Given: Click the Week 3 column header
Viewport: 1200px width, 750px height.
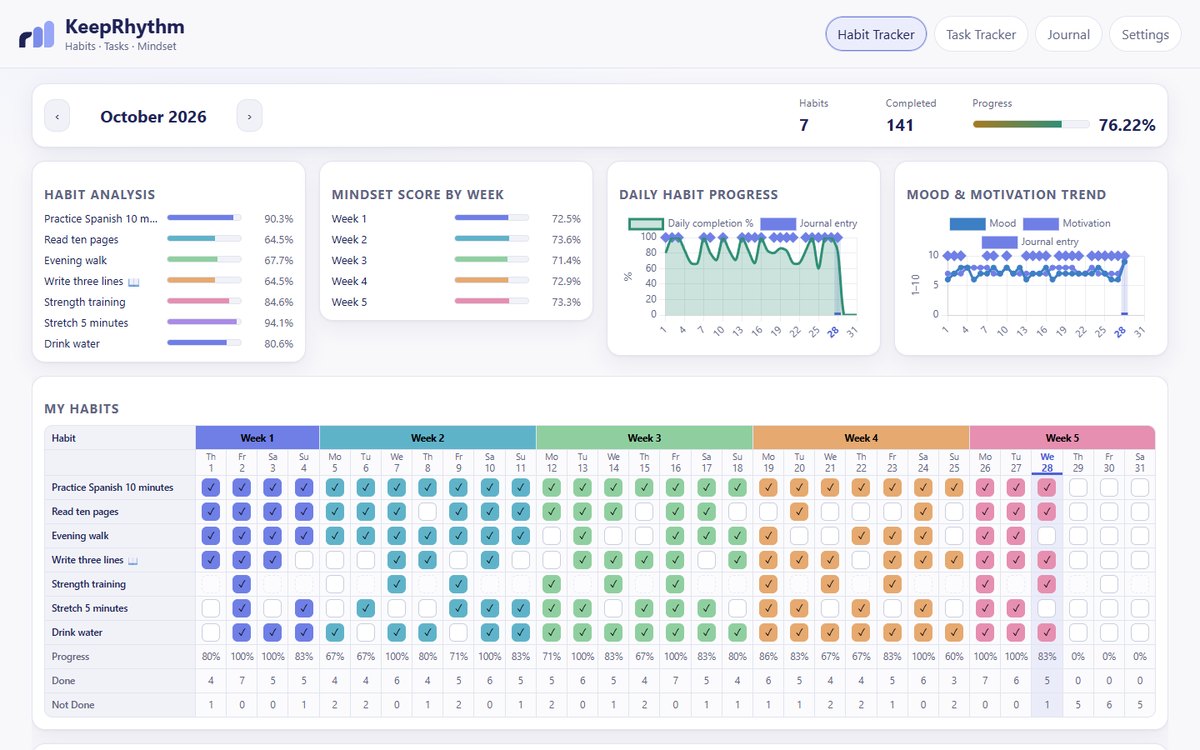Looking at the screenshot, I should point(645,438).
